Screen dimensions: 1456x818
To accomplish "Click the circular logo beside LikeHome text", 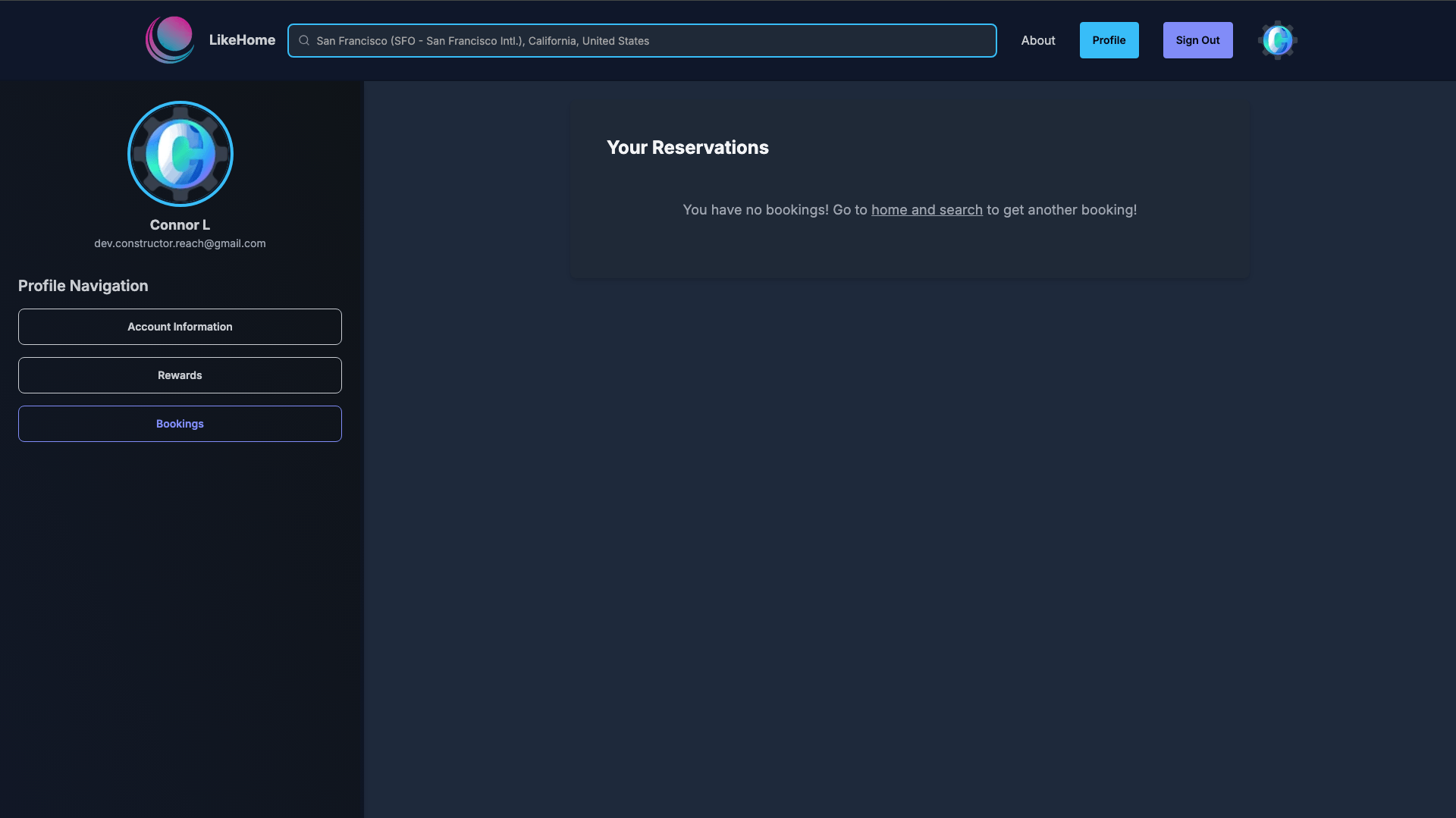I will (169, 39).
